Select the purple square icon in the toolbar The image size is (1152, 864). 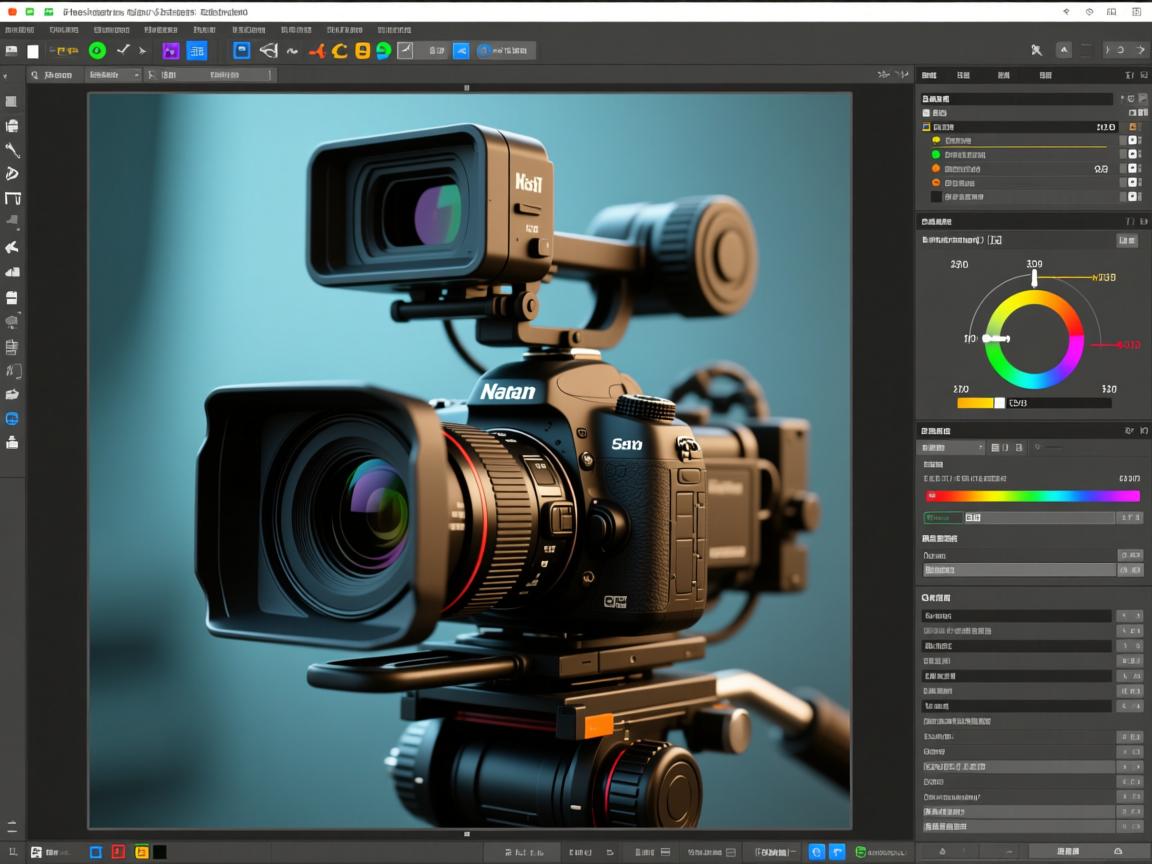(x=170, y=51)
